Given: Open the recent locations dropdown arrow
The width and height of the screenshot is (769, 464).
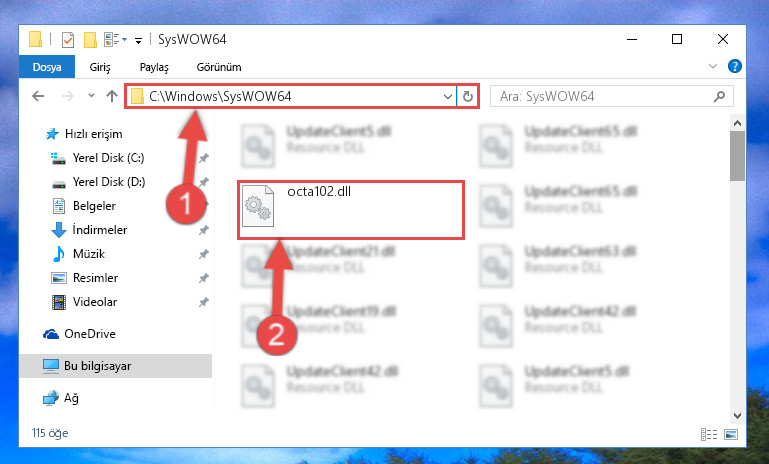Looking at the screenshot, I should pyautogui.click(x=91, y=96).
